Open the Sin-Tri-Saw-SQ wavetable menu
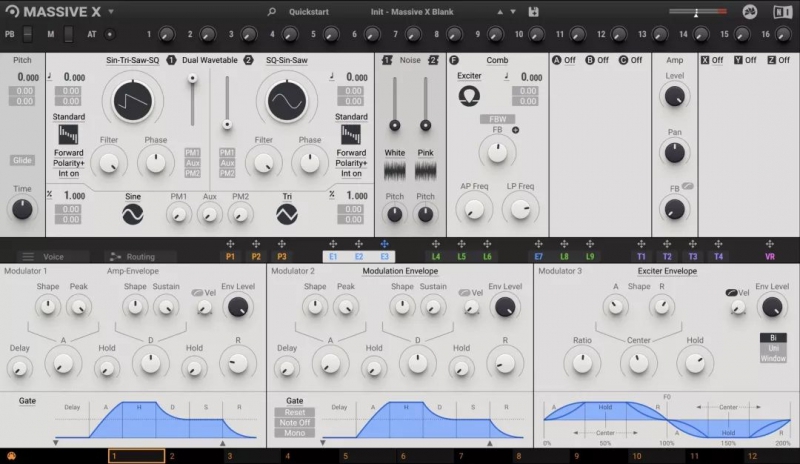 click(132, 60)
